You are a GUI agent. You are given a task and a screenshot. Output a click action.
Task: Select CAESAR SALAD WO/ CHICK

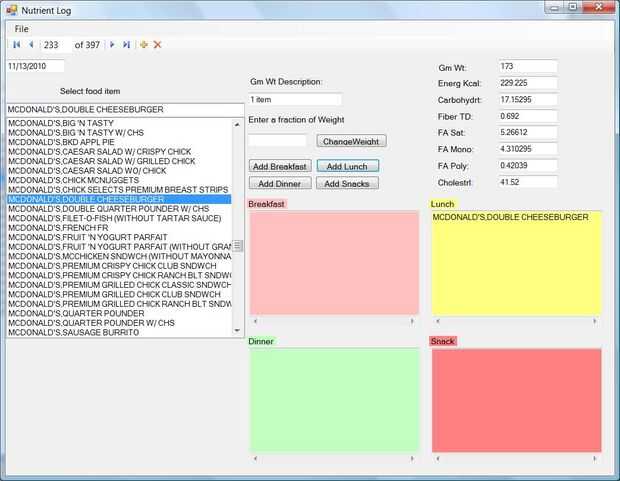click(119, 171)
